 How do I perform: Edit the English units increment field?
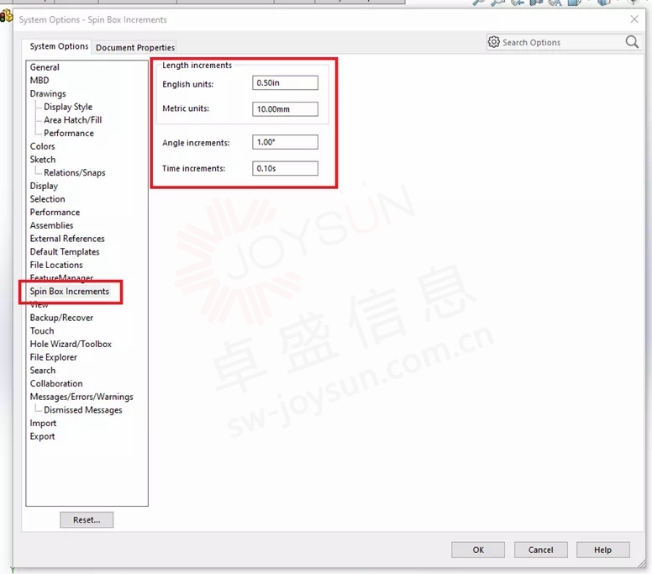point(285,83)
